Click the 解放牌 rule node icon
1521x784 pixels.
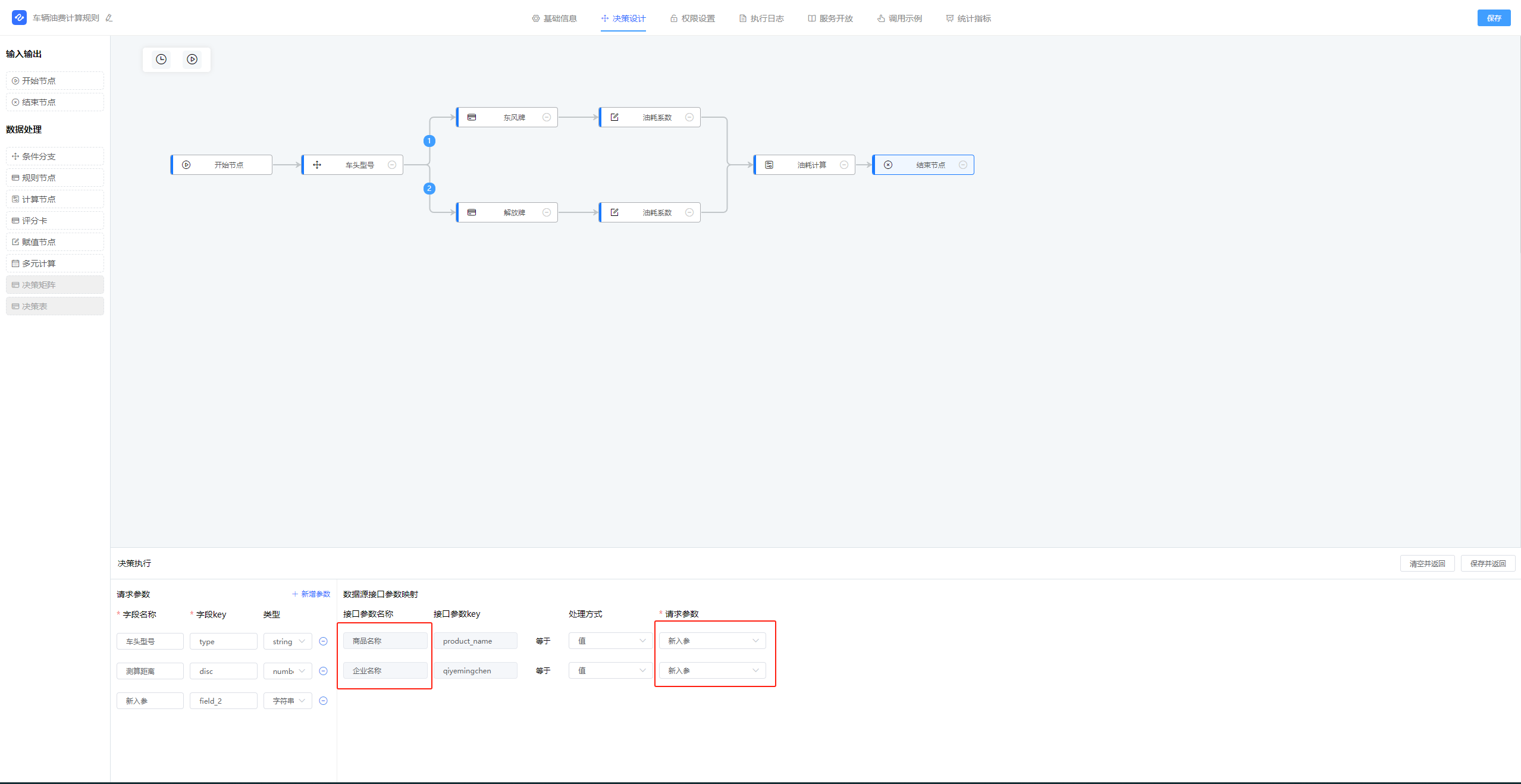(472, 212)
